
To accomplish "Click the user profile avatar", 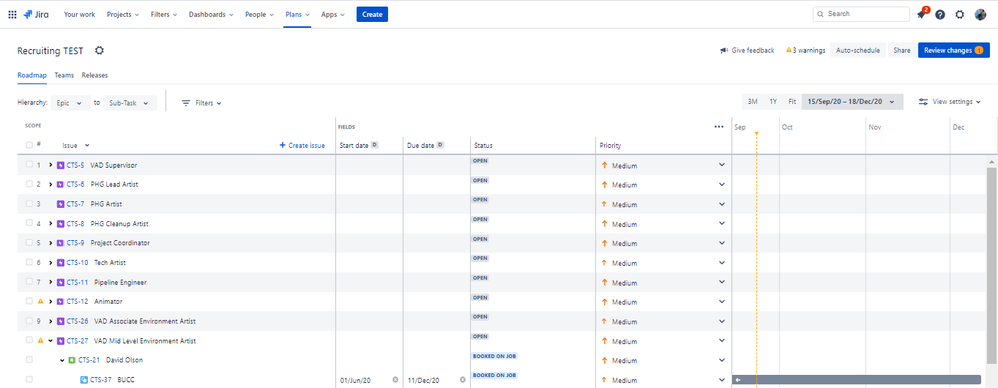I will click(x=980, y=14).
